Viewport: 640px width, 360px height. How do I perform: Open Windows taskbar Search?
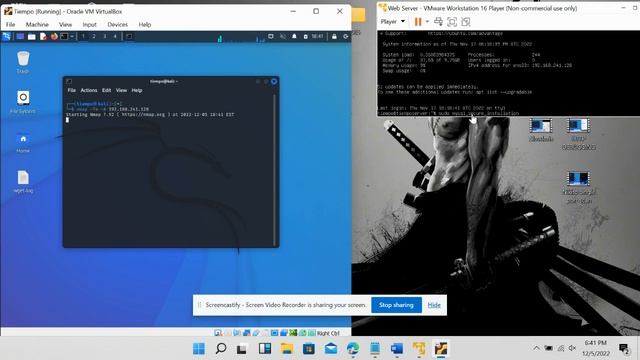(x=221, y=349)
